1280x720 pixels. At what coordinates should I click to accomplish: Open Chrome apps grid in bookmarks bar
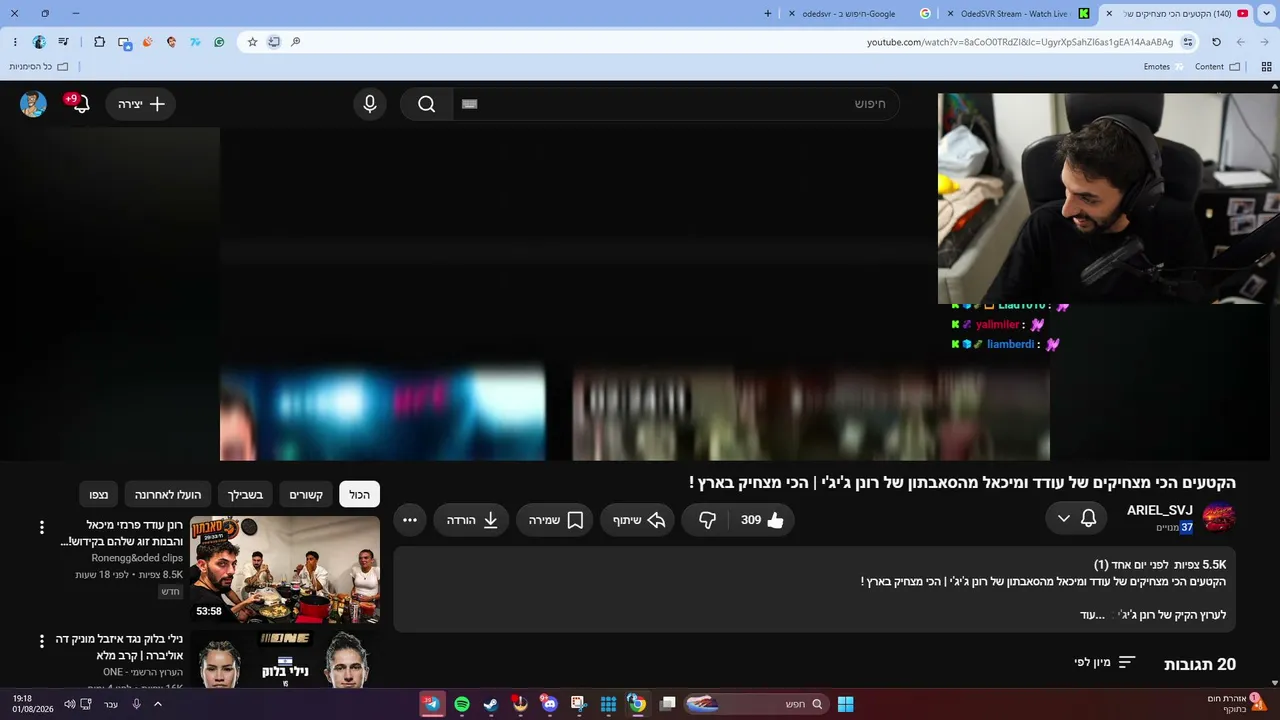tap(1266, 67)
